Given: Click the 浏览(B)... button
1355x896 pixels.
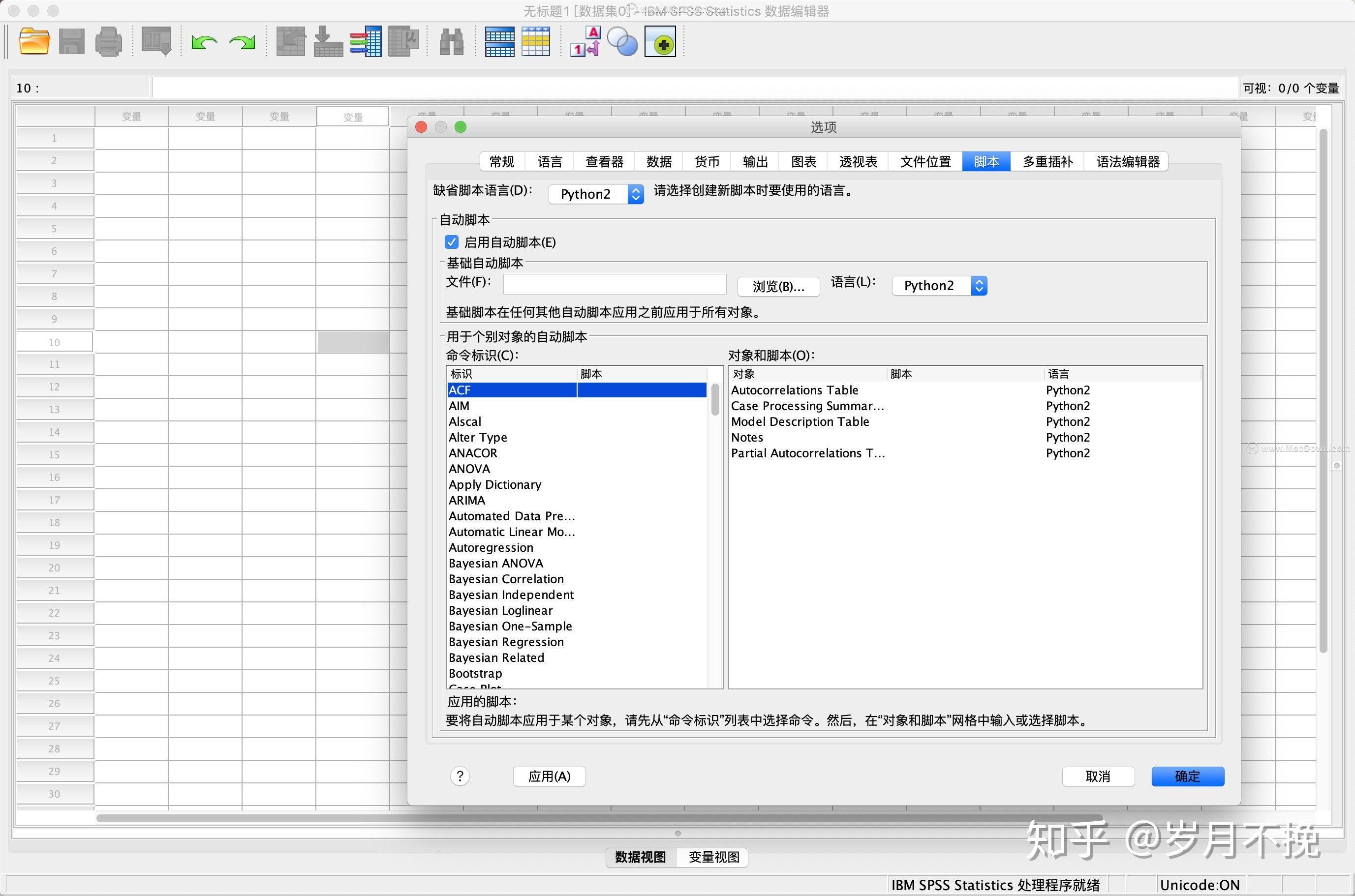Looking at the screenshot, I should click(778, 286).
